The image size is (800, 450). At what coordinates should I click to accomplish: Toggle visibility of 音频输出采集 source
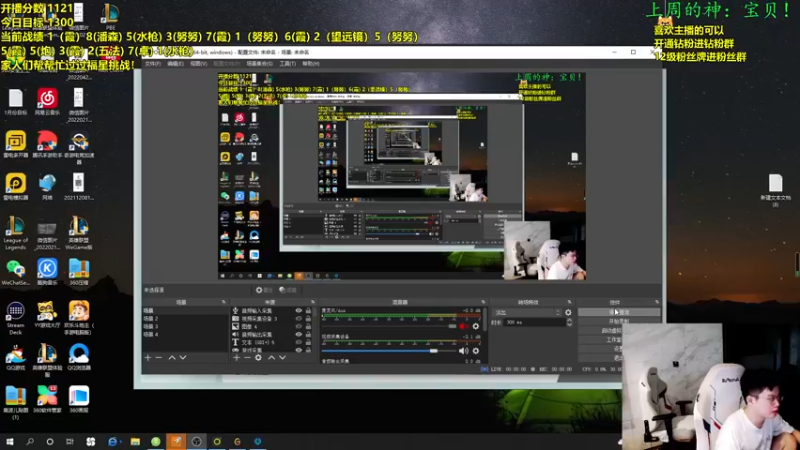click(298, 334)
